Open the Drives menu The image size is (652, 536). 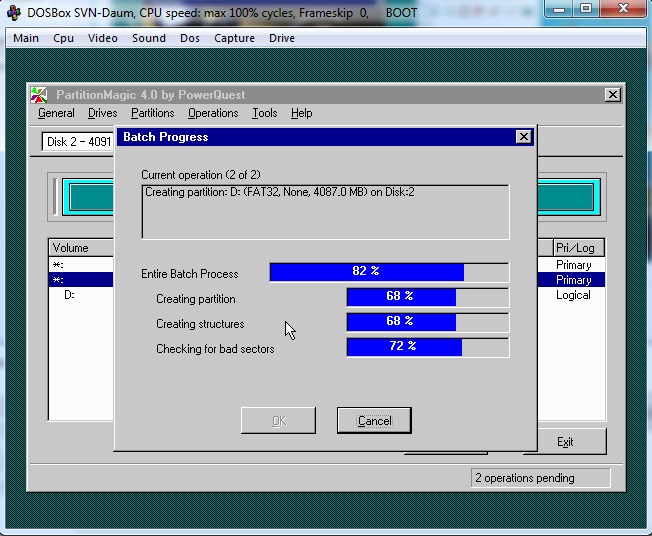(x=102, y=114)
